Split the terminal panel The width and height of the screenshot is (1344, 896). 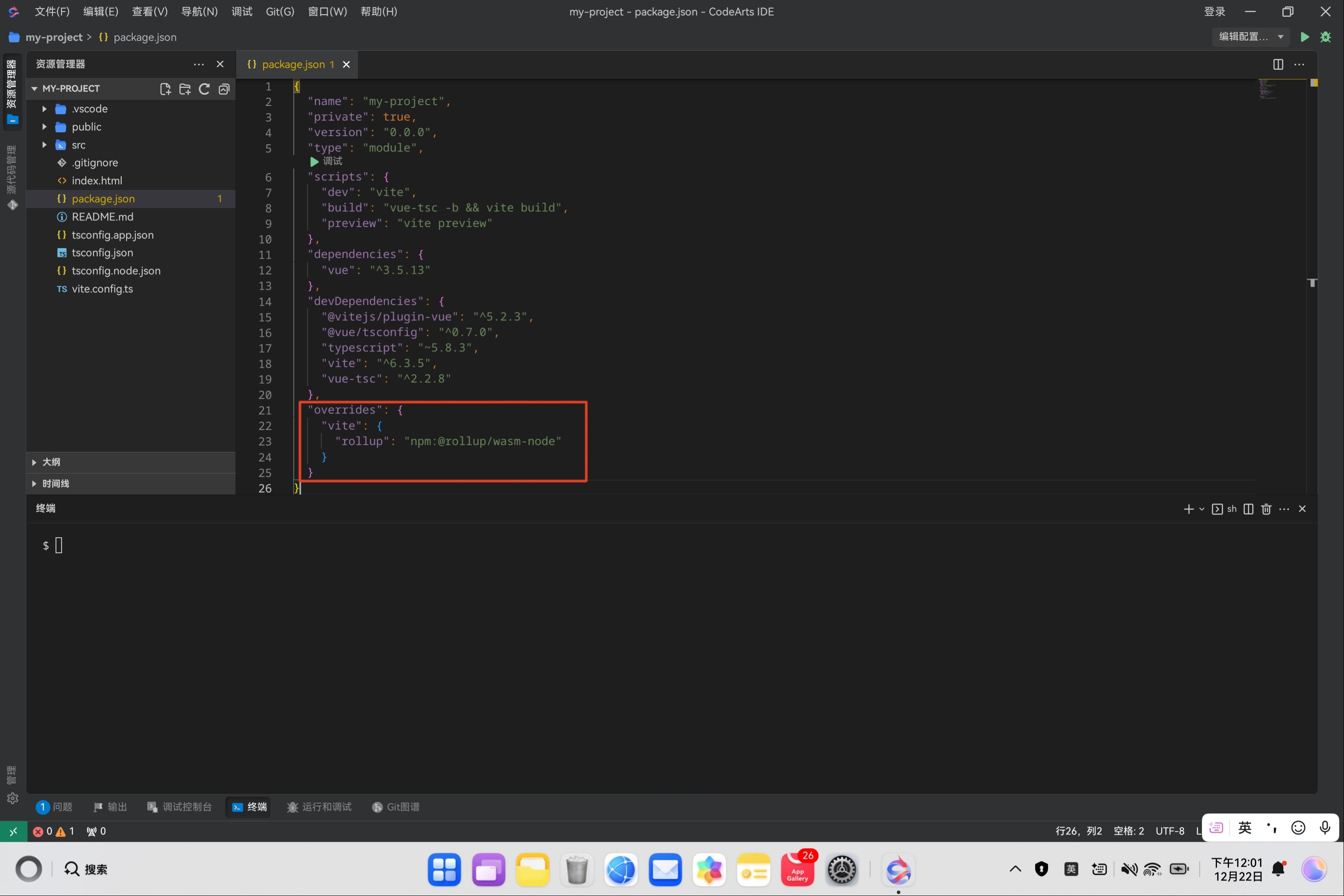click(1248, 508)
